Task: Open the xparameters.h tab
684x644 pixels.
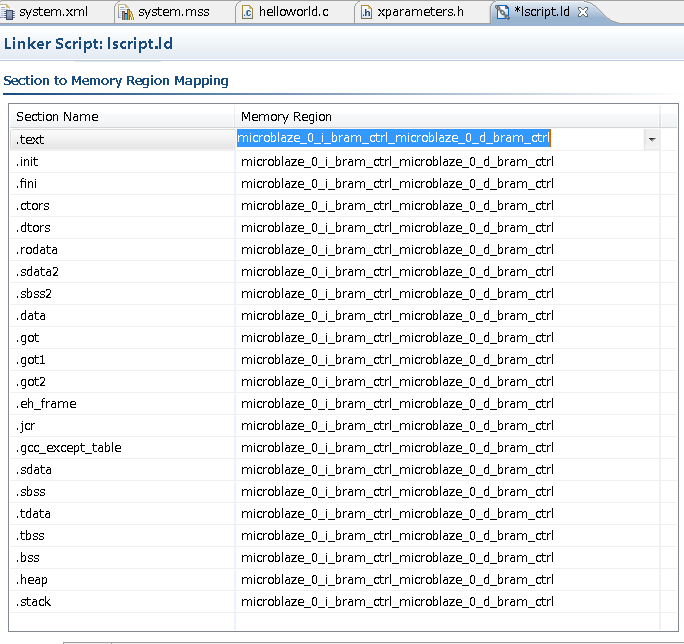Action: pos(420,12)
